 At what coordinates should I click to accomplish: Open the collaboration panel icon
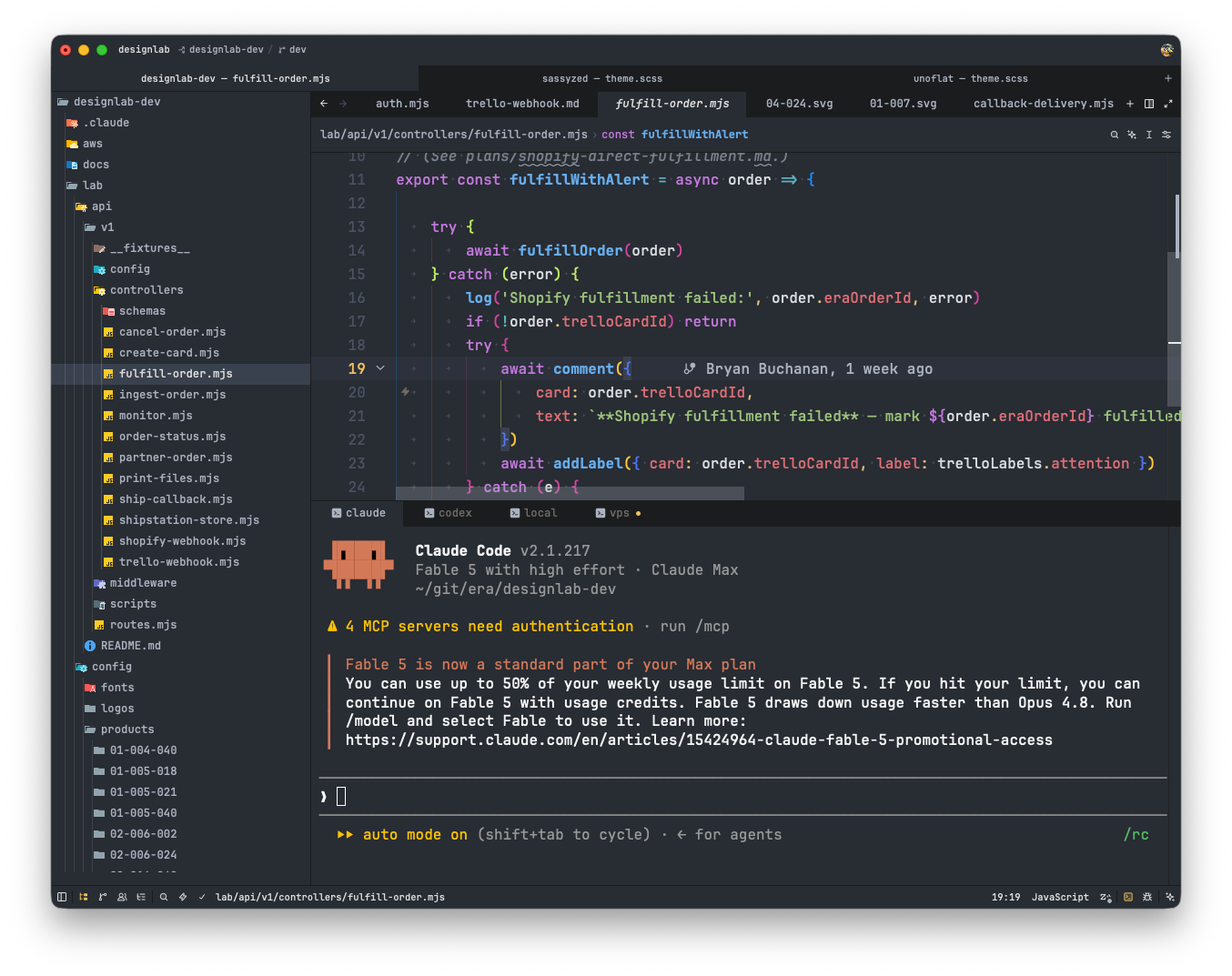[x=122, y=897]
